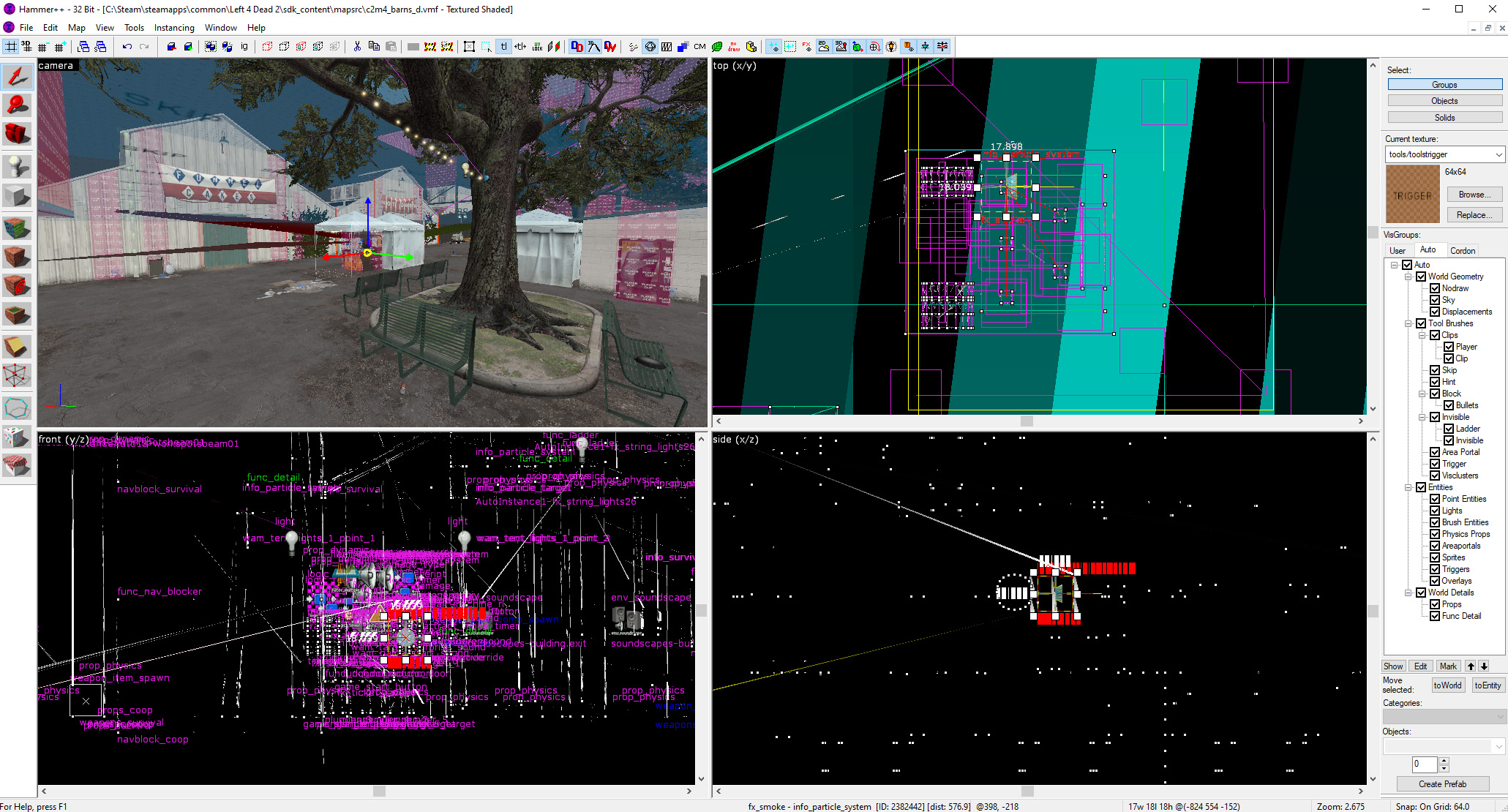Click the smaller grid icon

(43, 47)
